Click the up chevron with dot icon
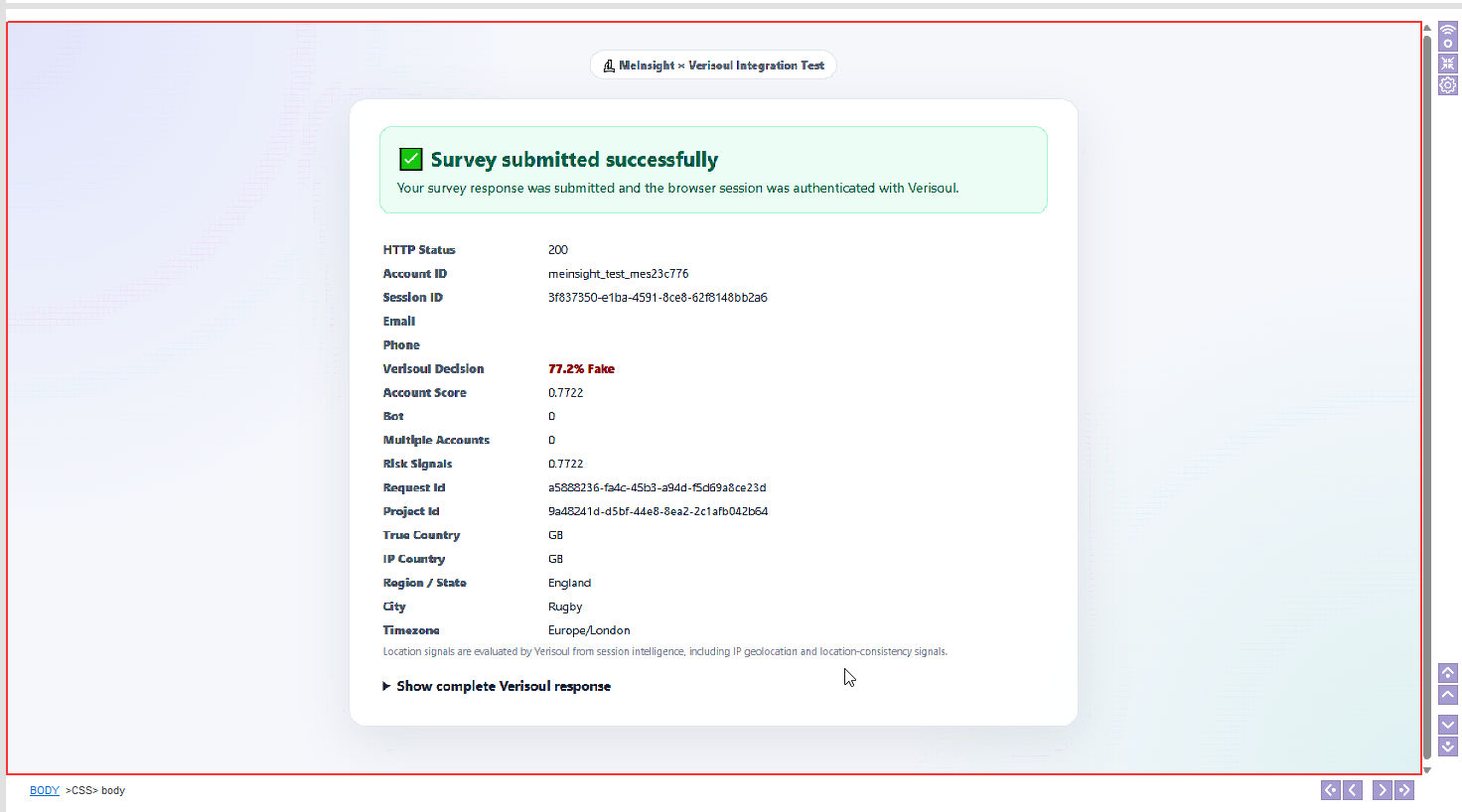 coord(1448,672)
